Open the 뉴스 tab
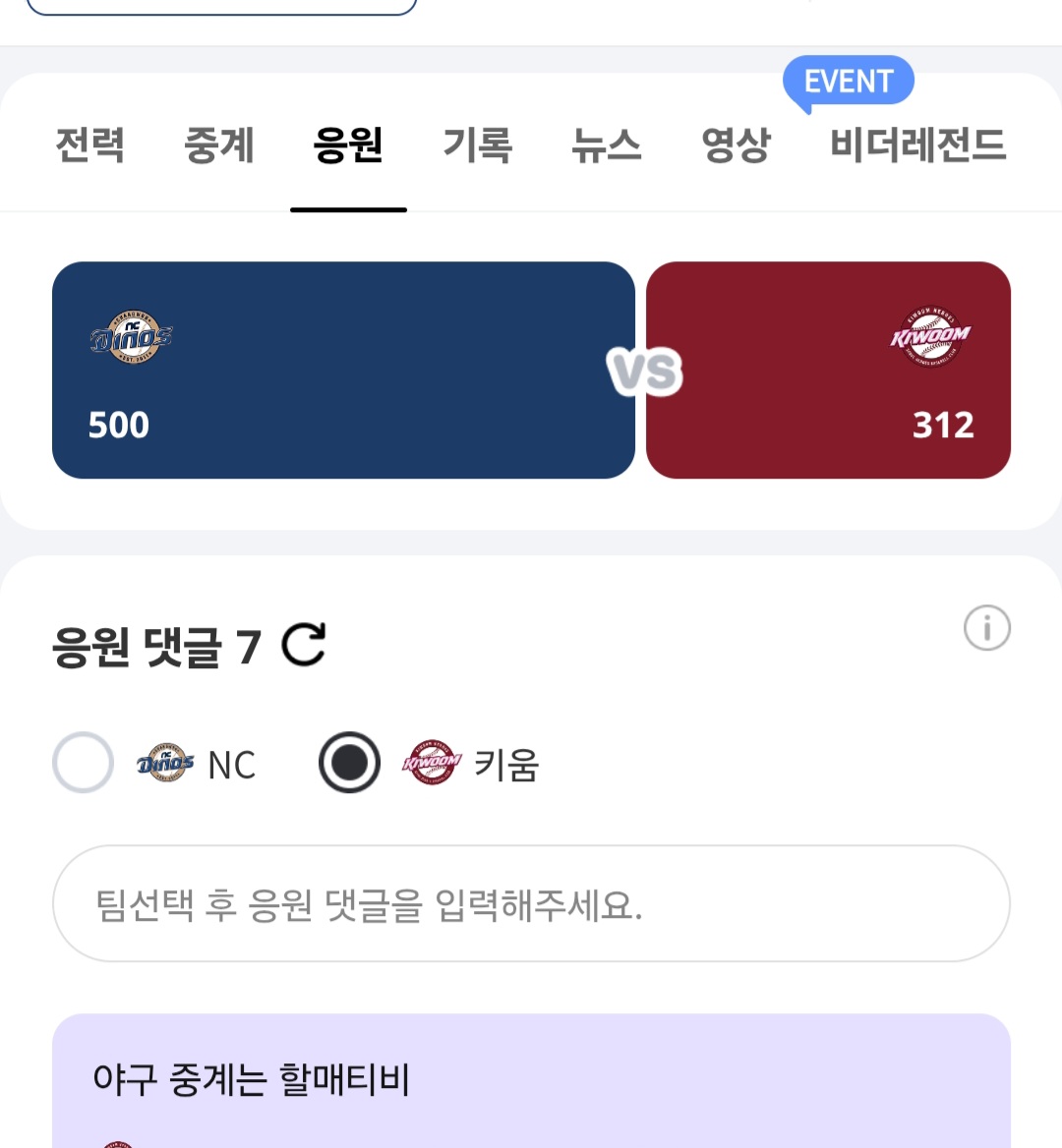1062x1148 pixels. pyautogui.click(x=606, y=145)
